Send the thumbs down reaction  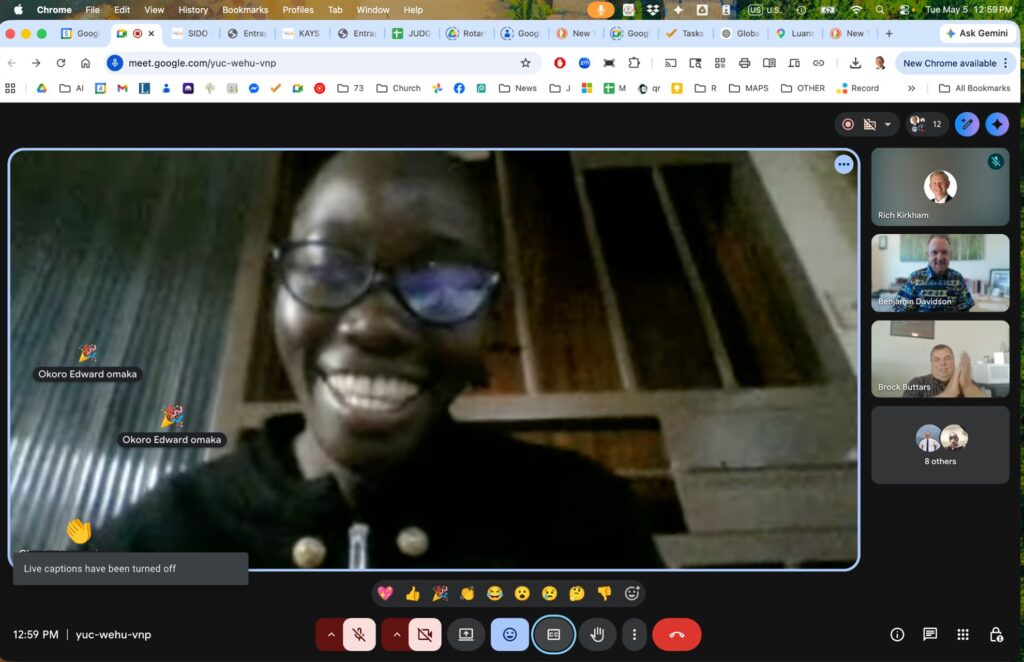point(604,593)
